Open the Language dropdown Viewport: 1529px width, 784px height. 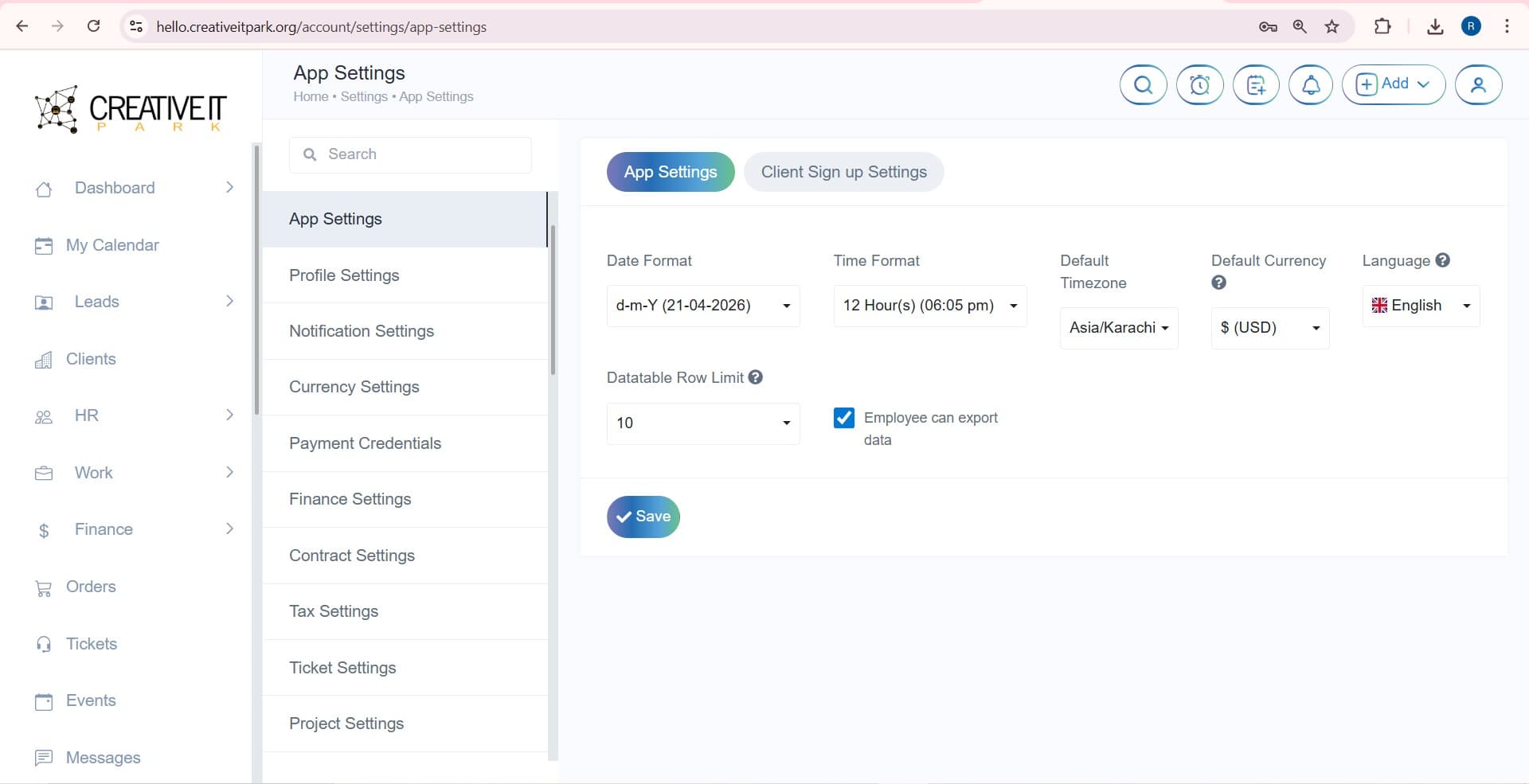pyautogui.click(x=1421, y=306)
